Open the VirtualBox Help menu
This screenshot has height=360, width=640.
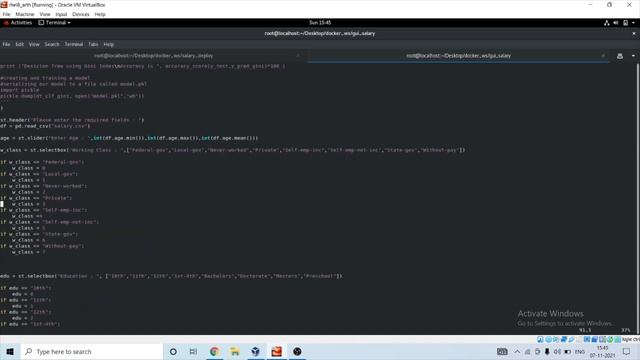pyautogui.click(x=100, y=14)
